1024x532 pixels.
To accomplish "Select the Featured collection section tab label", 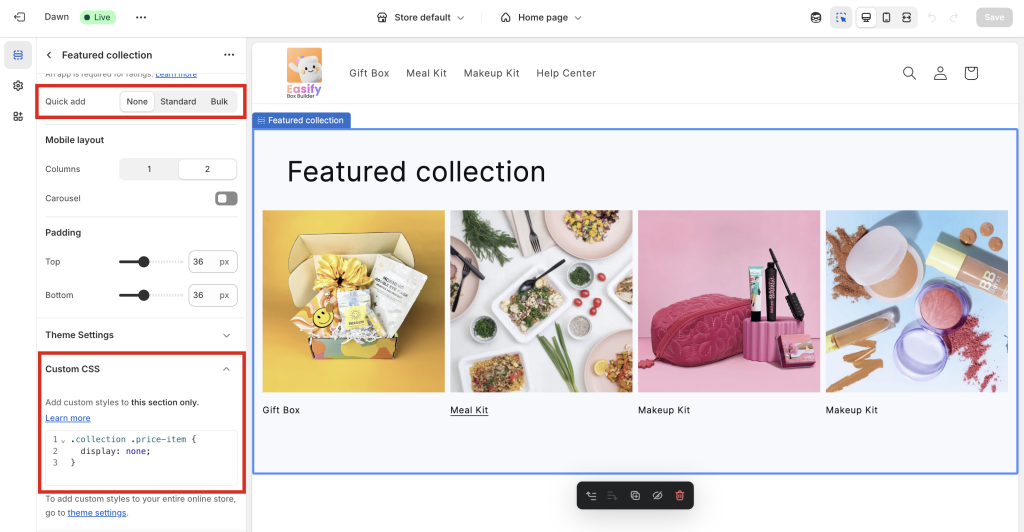I will (x=302, y=120).
